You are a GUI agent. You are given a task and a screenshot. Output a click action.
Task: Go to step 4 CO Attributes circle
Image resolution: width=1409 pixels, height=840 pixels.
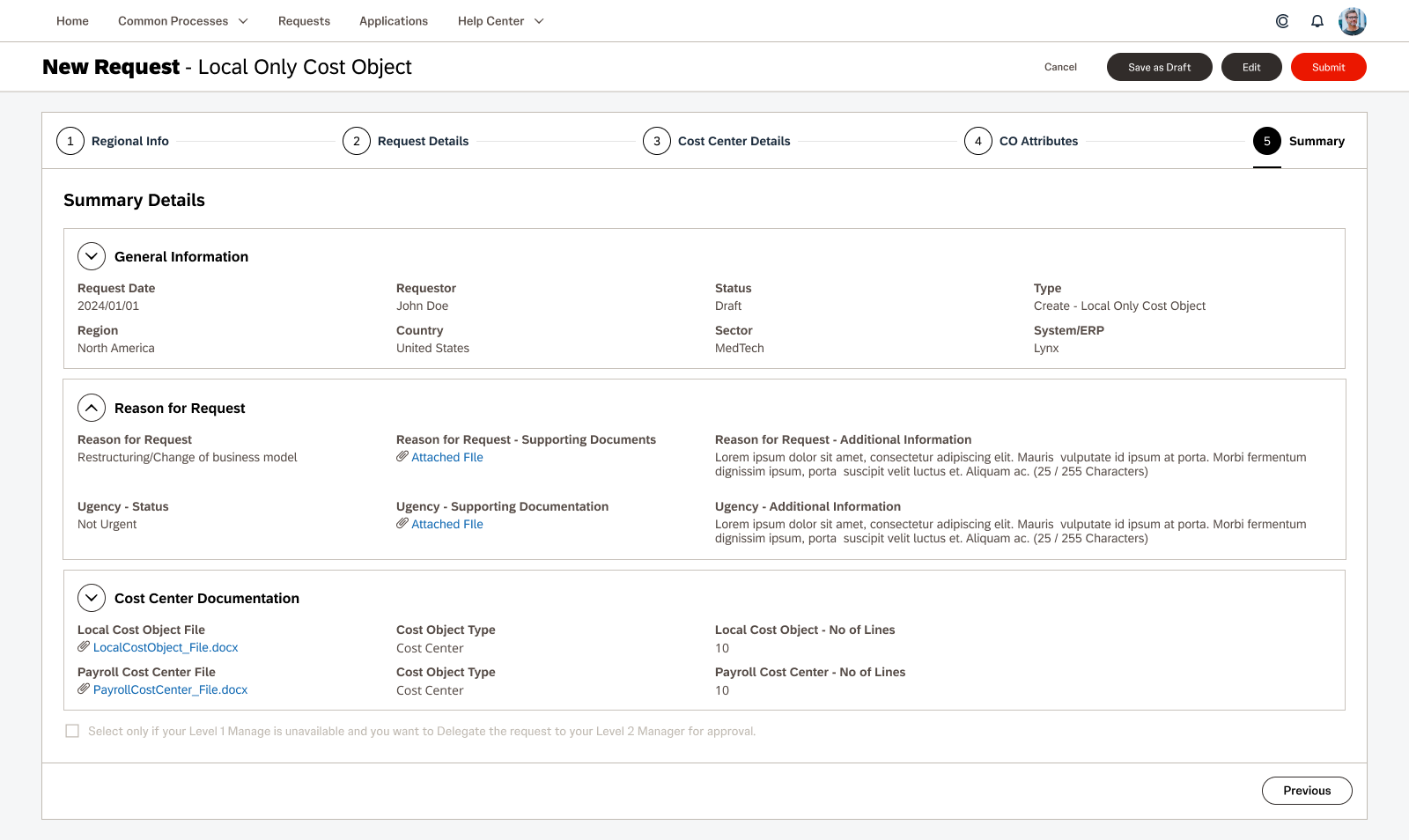pyautogui.click(x=978, y=141)
